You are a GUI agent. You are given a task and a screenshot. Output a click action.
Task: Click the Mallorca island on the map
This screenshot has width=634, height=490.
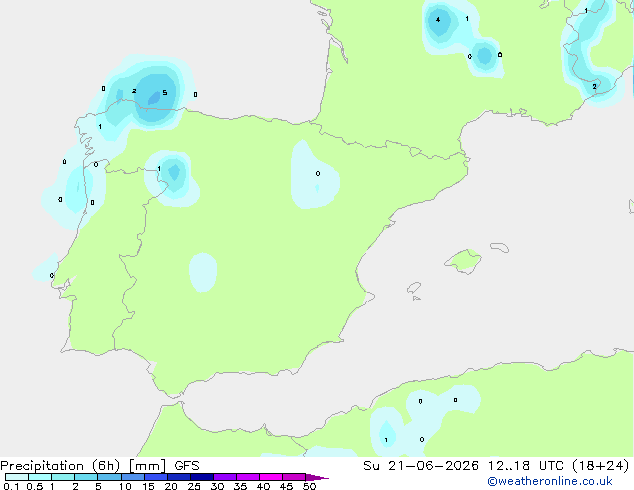point(463,261)
